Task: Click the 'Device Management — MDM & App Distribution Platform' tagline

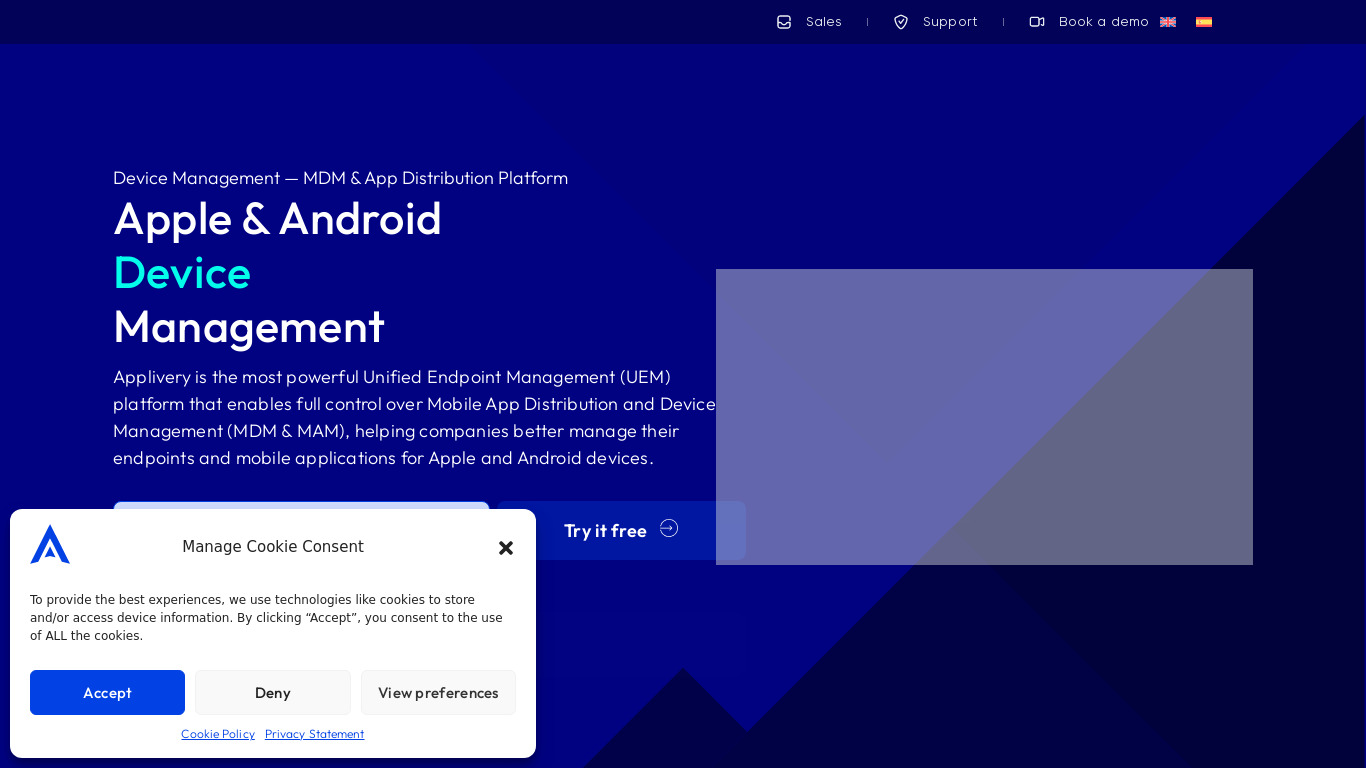Action: 340,178
